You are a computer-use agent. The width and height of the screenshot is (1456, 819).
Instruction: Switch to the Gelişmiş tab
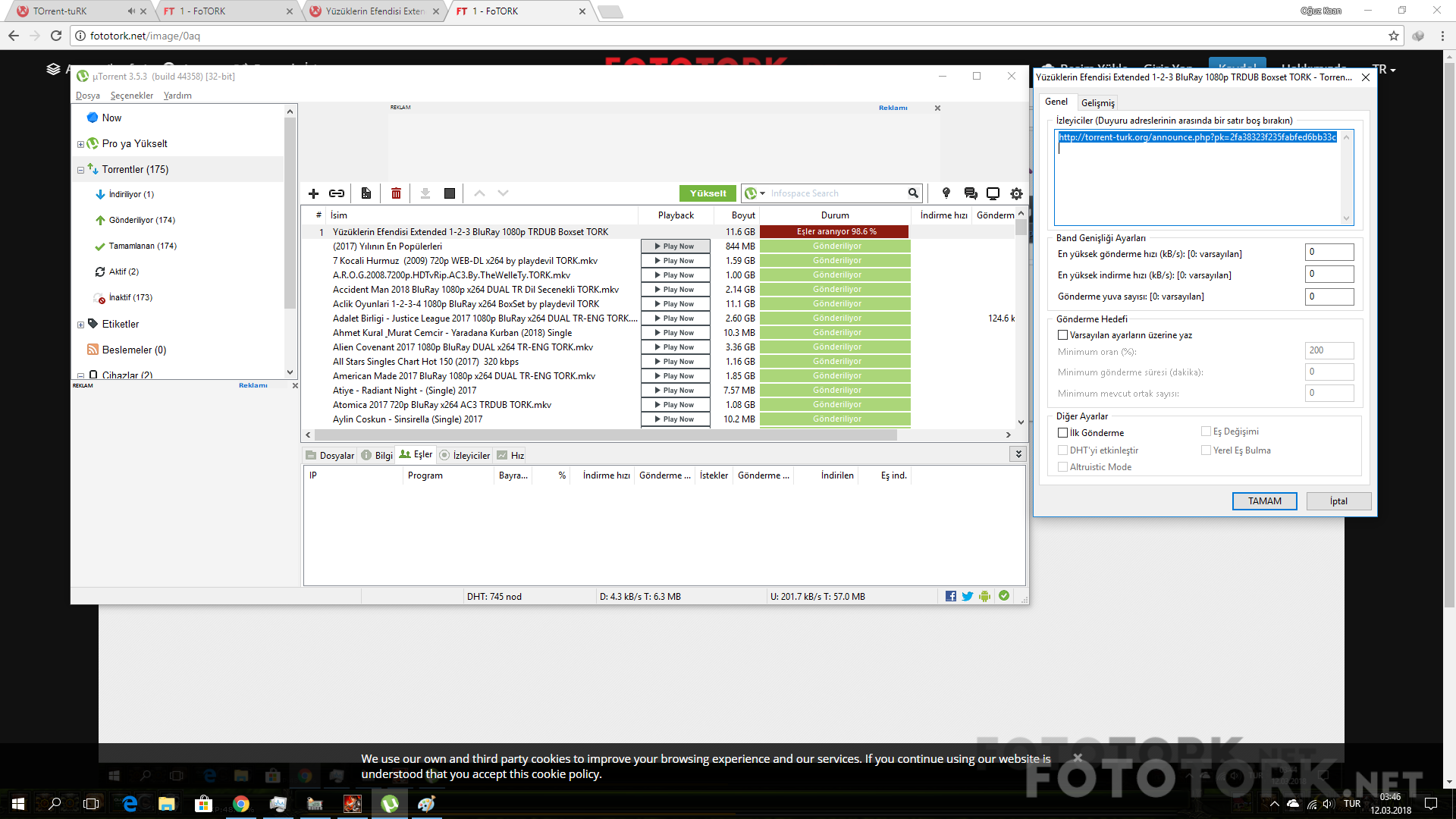coord(1098,103)
